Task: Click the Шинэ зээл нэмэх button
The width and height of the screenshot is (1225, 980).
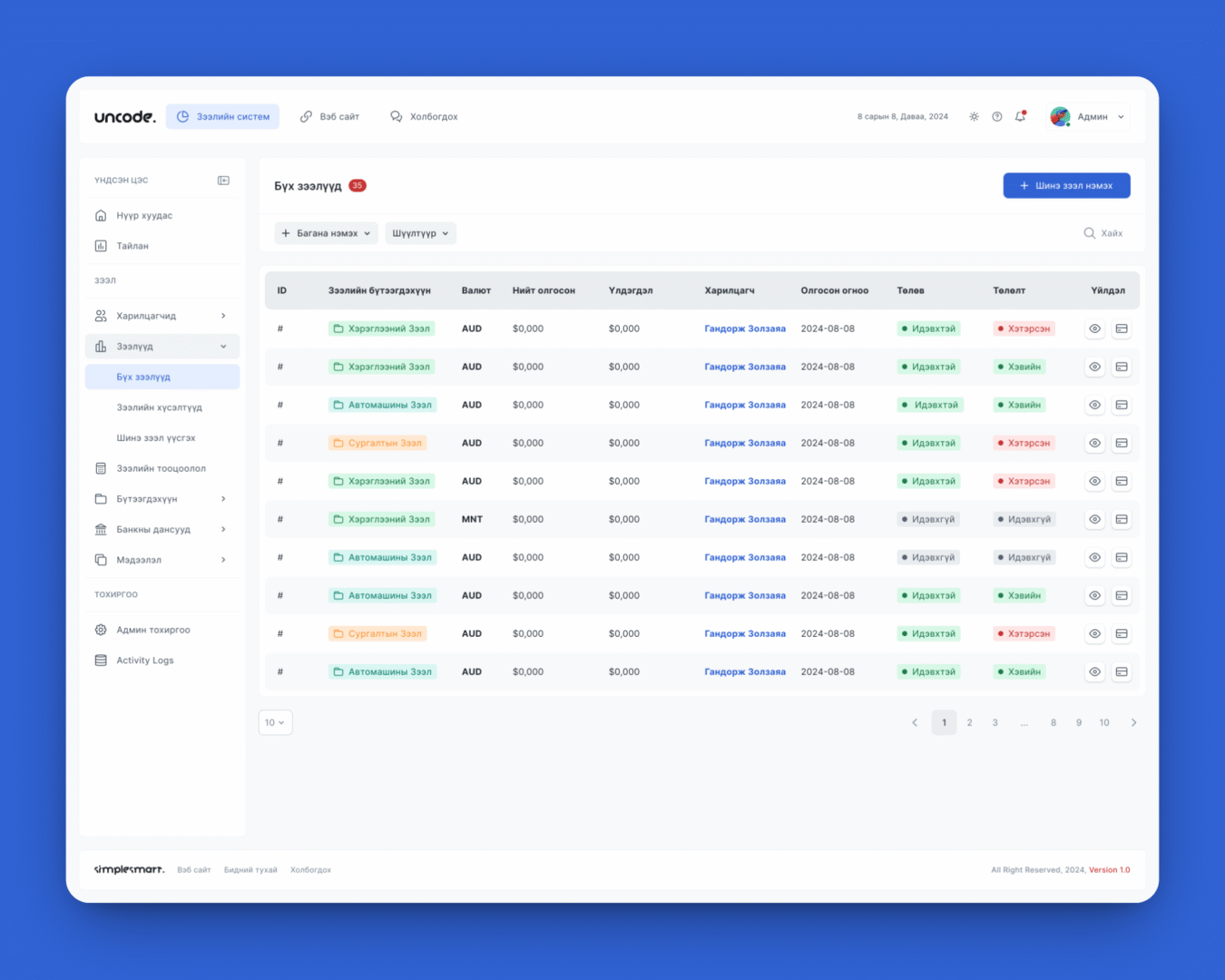Action: pos(1066,185)
